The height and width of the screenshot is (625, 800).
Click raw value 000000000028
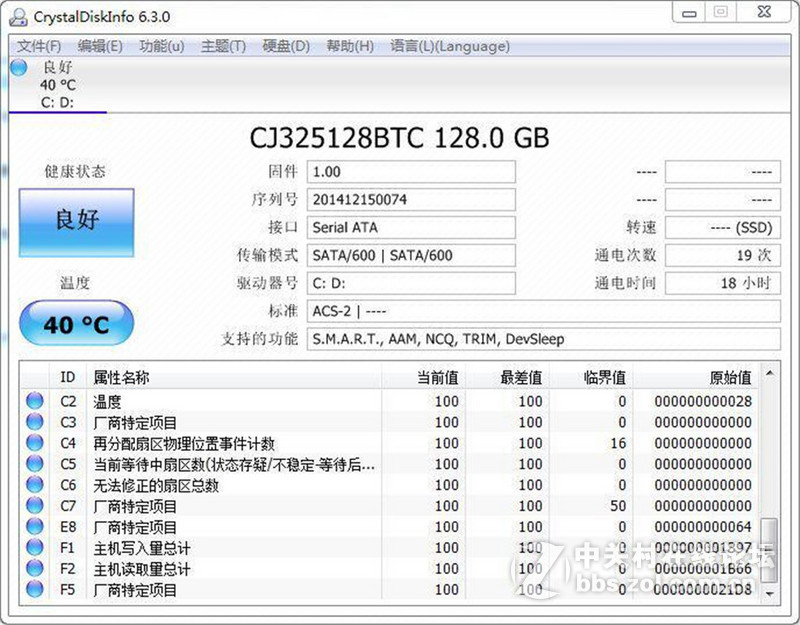(703, 402)
